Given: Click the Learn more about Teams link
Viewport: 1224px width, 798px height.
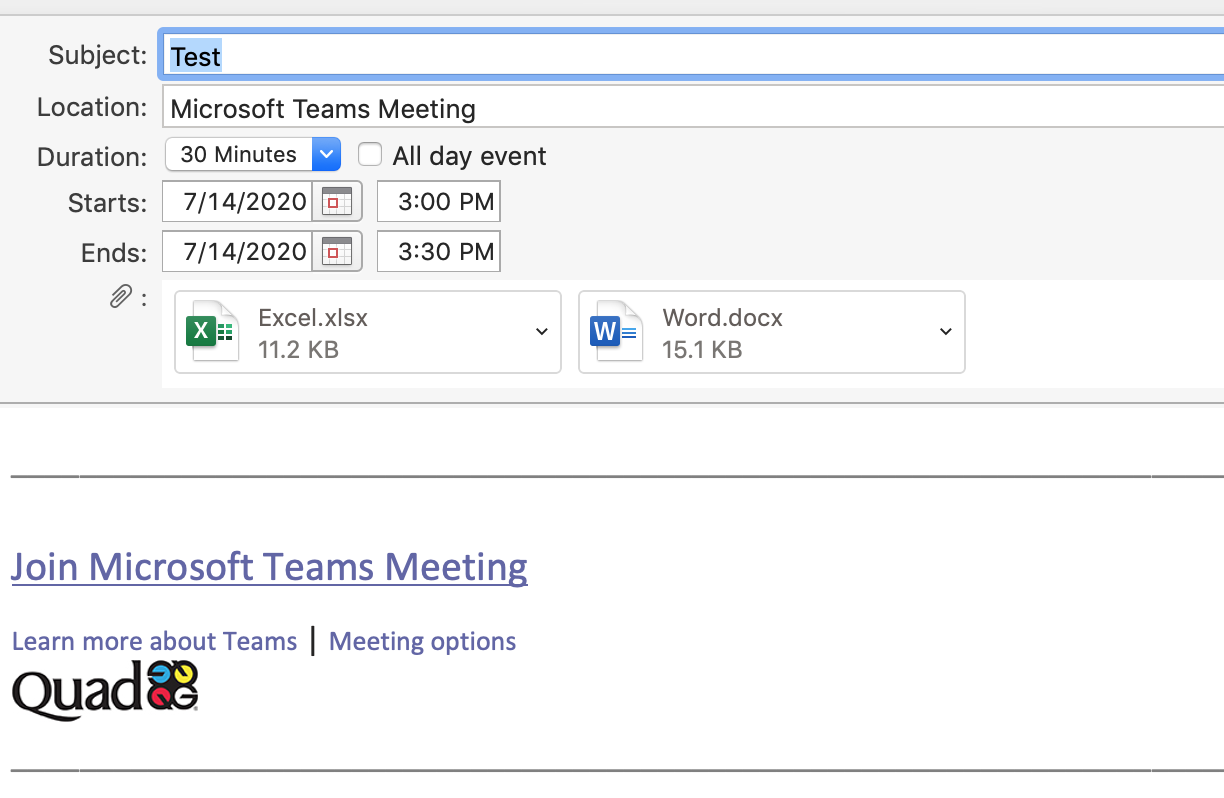Looking at the screenshot, I should click(154, 641).
